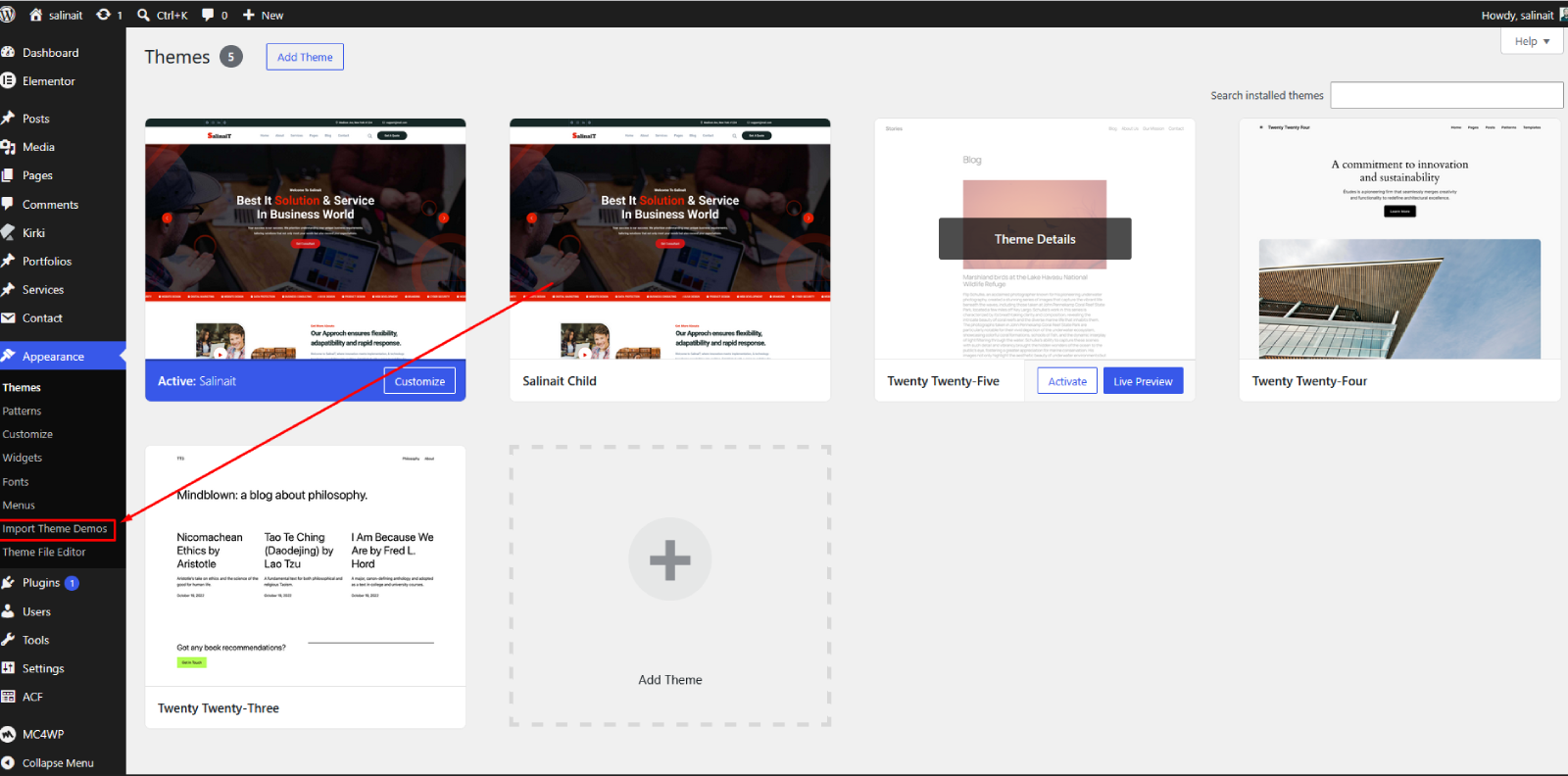Viewport: 1568px width, 776px height.
Task: Open the MC4WP sidebar icon
Action: pos(9,734)
